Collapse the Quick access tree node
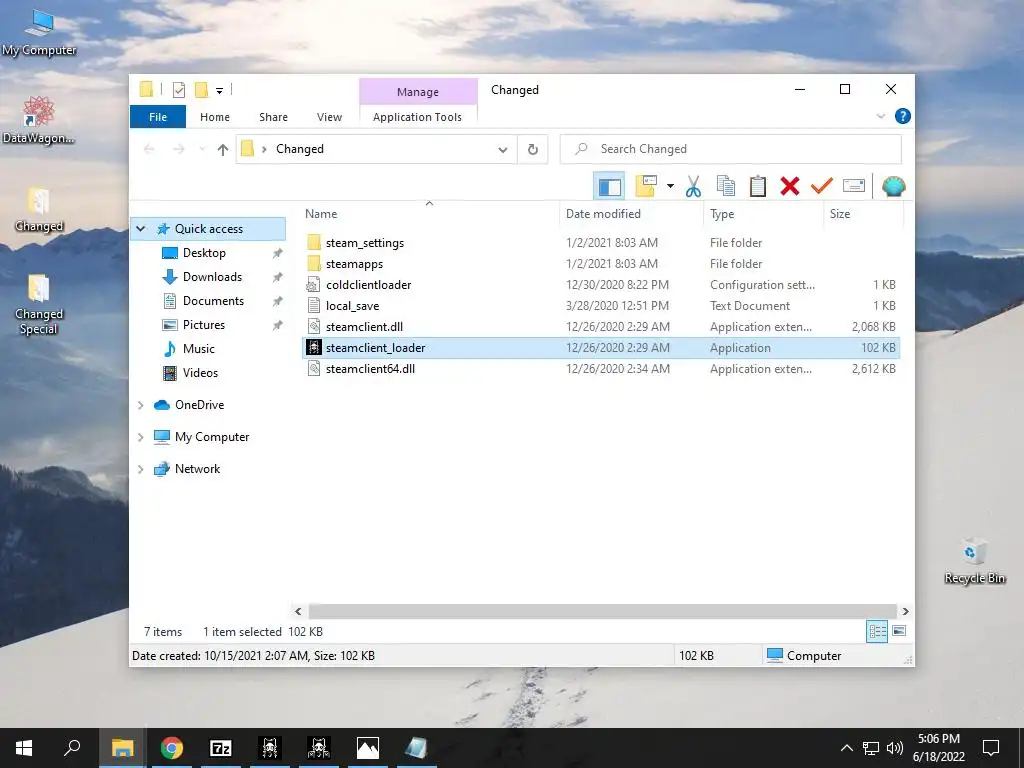The height and width of the screenshot is (768, 1024). [x=140, y=229]
